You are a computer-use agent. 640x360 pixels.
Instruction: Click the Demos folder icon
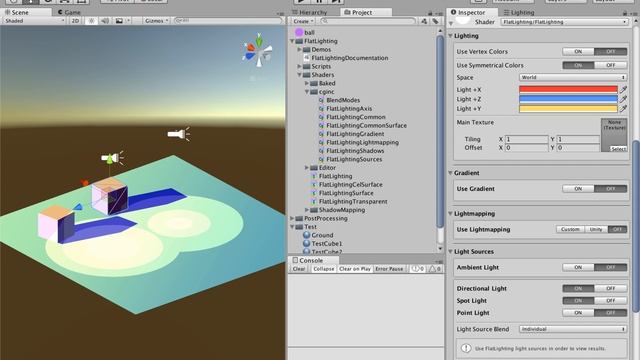click(x=307, y=49)
